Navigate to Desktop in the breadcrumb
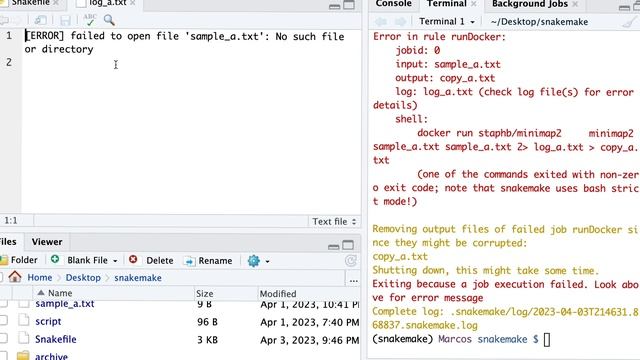Image resolution: width=640 pixels, height=360 pixels. pyautogui.click(x=83, y=278)
